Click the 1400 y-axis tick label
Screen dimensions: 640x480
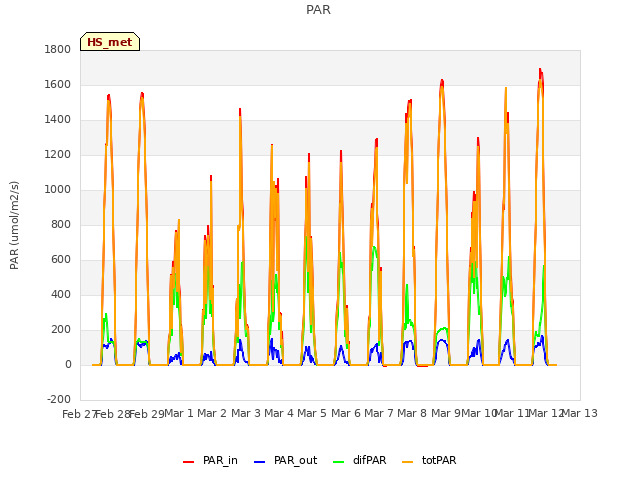tap(58, 120)
